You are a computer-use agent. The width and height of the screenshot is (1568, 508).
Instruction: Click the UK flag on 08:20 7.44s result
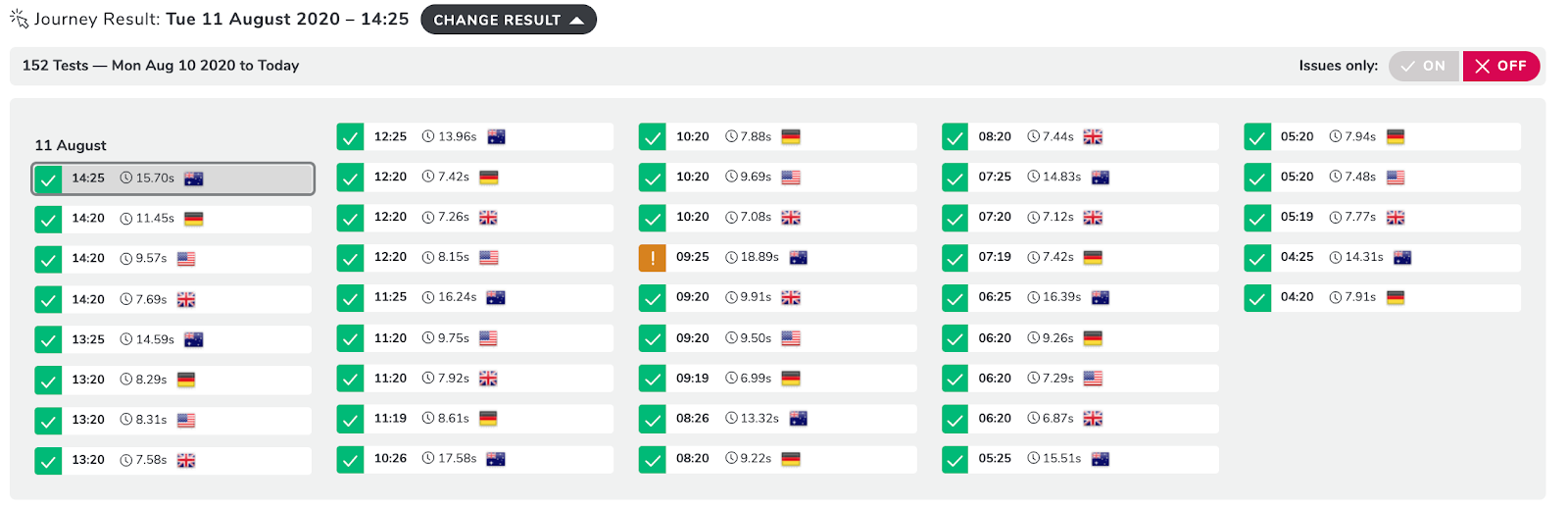[x=1093, y=136]
